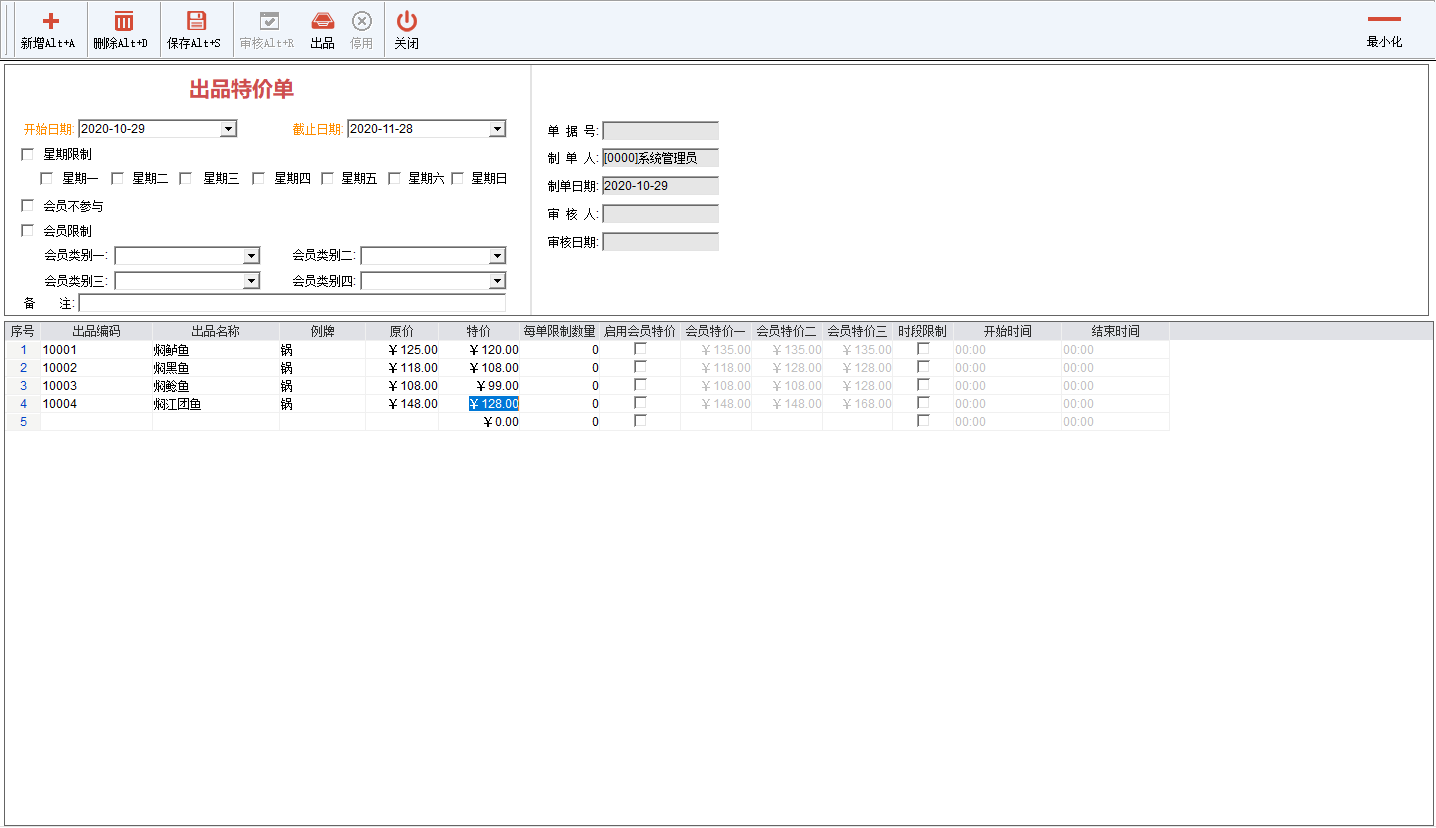
Task: Click the 停用 disable icon
Action: click(362, 21)
